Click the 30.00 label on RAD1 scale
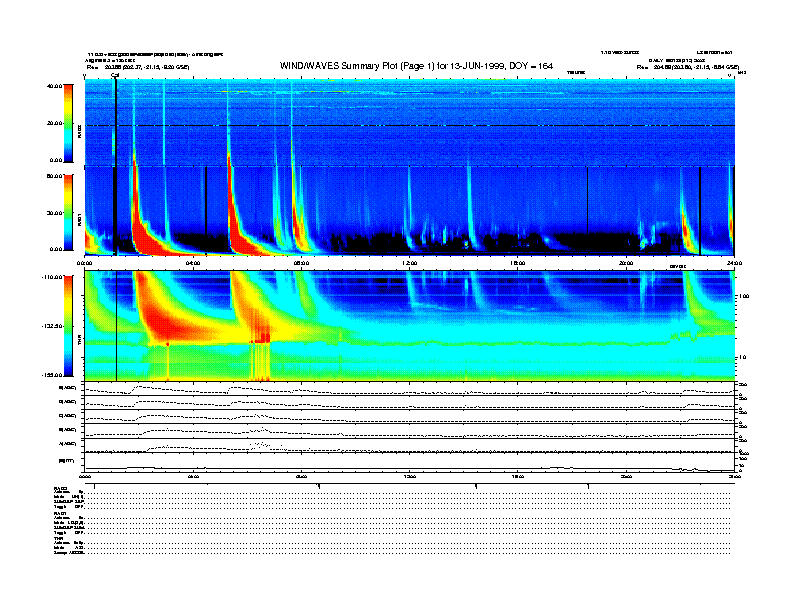This screenshot has width=792, height=612. (x=54, y=213)
